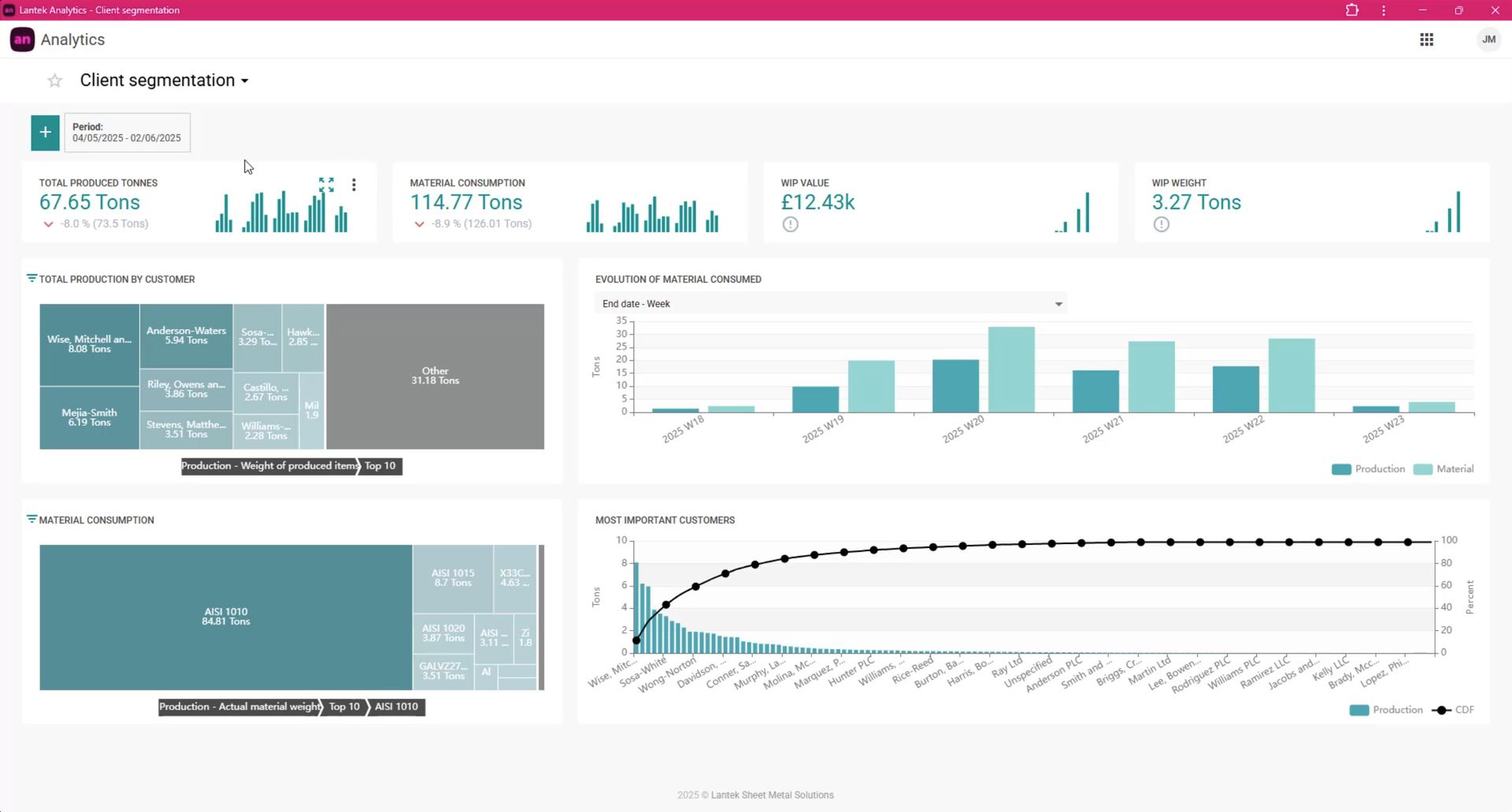The height and width of the screenshot is (812, 1512).
Task: Select the Williams 2.28 Tons tile
Action: point(265,431)
